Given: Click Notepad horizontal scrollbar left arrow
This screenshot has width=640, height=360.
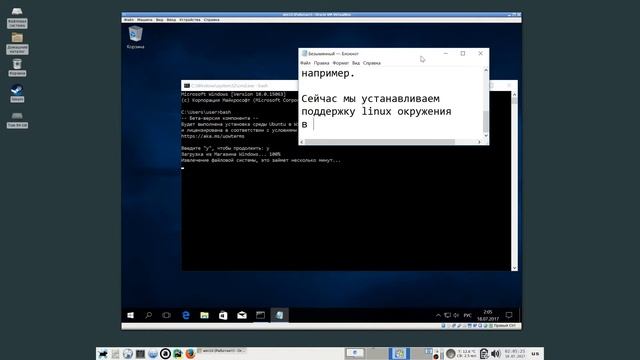Looking at the screenshot, I should coord(302,142).
